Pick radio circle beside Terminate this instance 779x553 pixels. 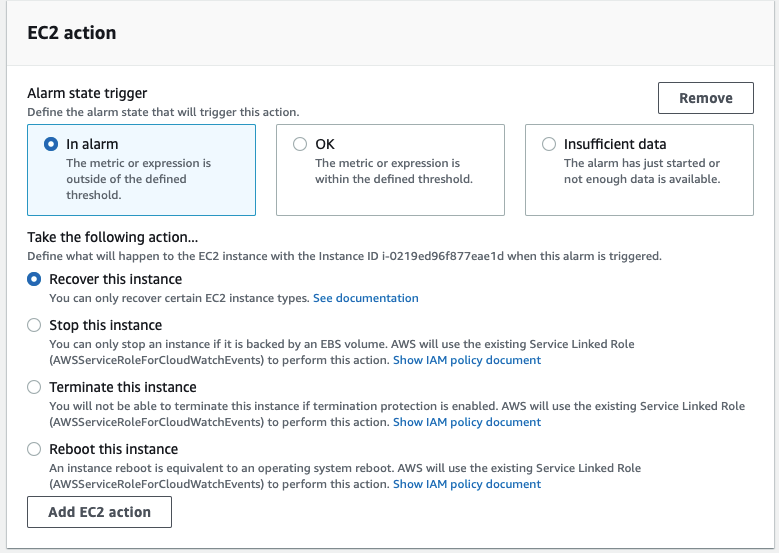(x=34, y=387)
